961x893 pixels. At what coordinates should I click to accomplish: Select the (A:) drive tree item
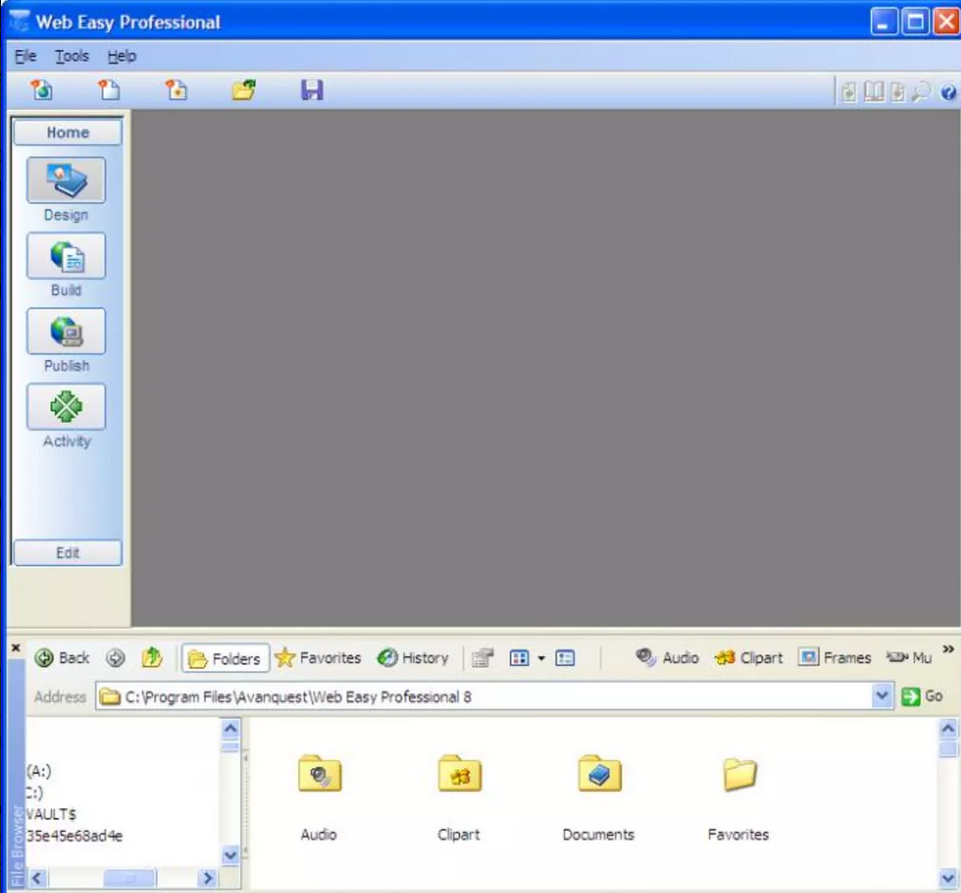point(39,771)
